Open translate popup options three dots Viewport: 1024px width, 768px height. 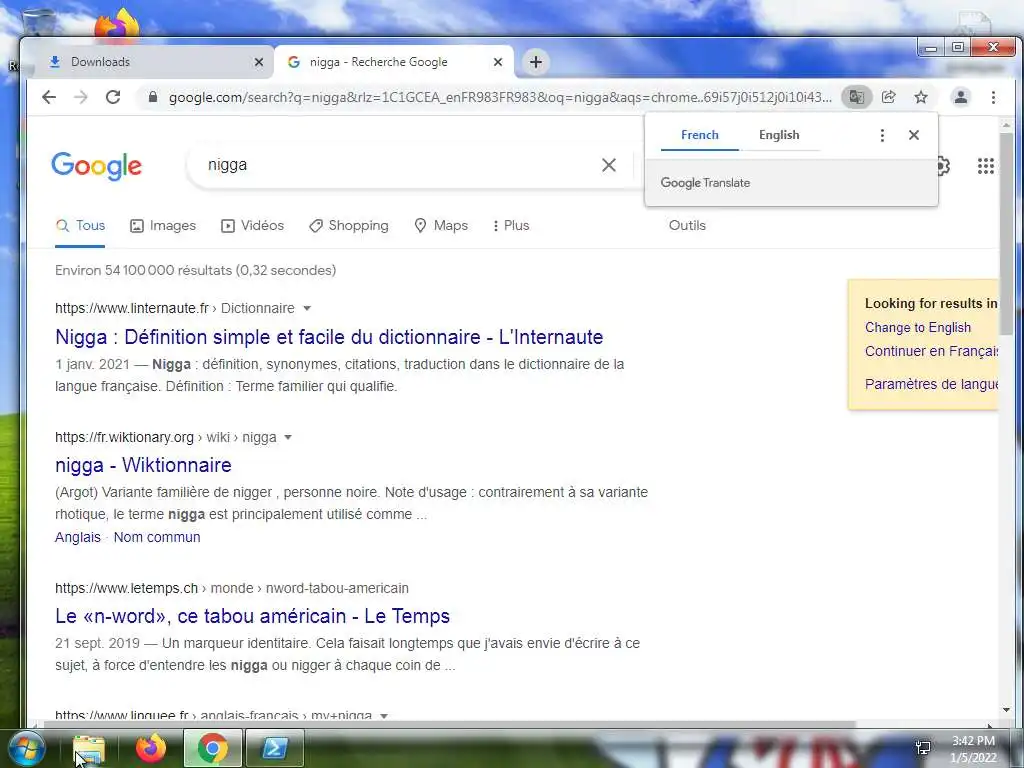click(x=882, y=135)
